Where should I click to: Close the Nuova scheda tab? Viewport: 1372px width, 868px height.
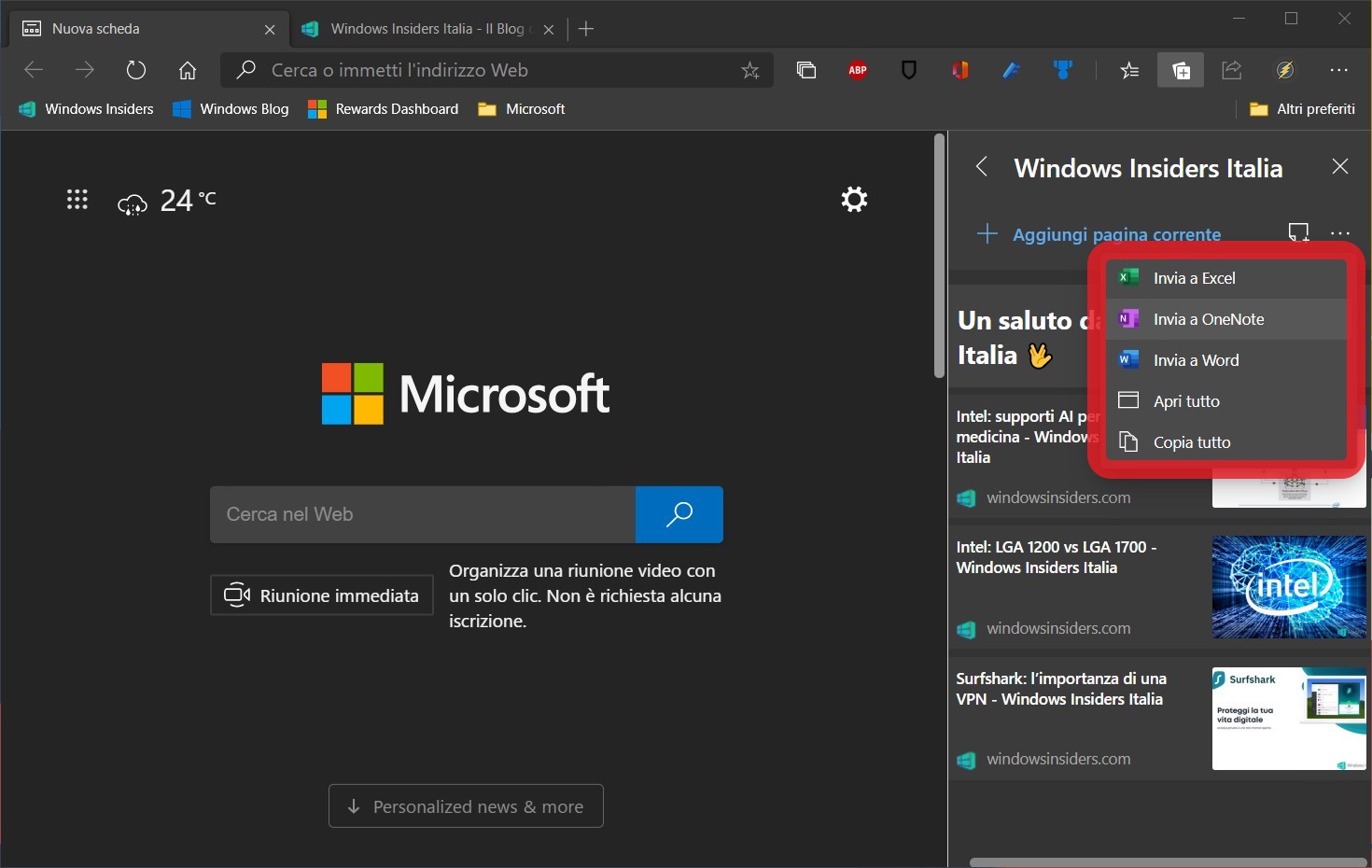pyautogui.click(x=270, y=30)
